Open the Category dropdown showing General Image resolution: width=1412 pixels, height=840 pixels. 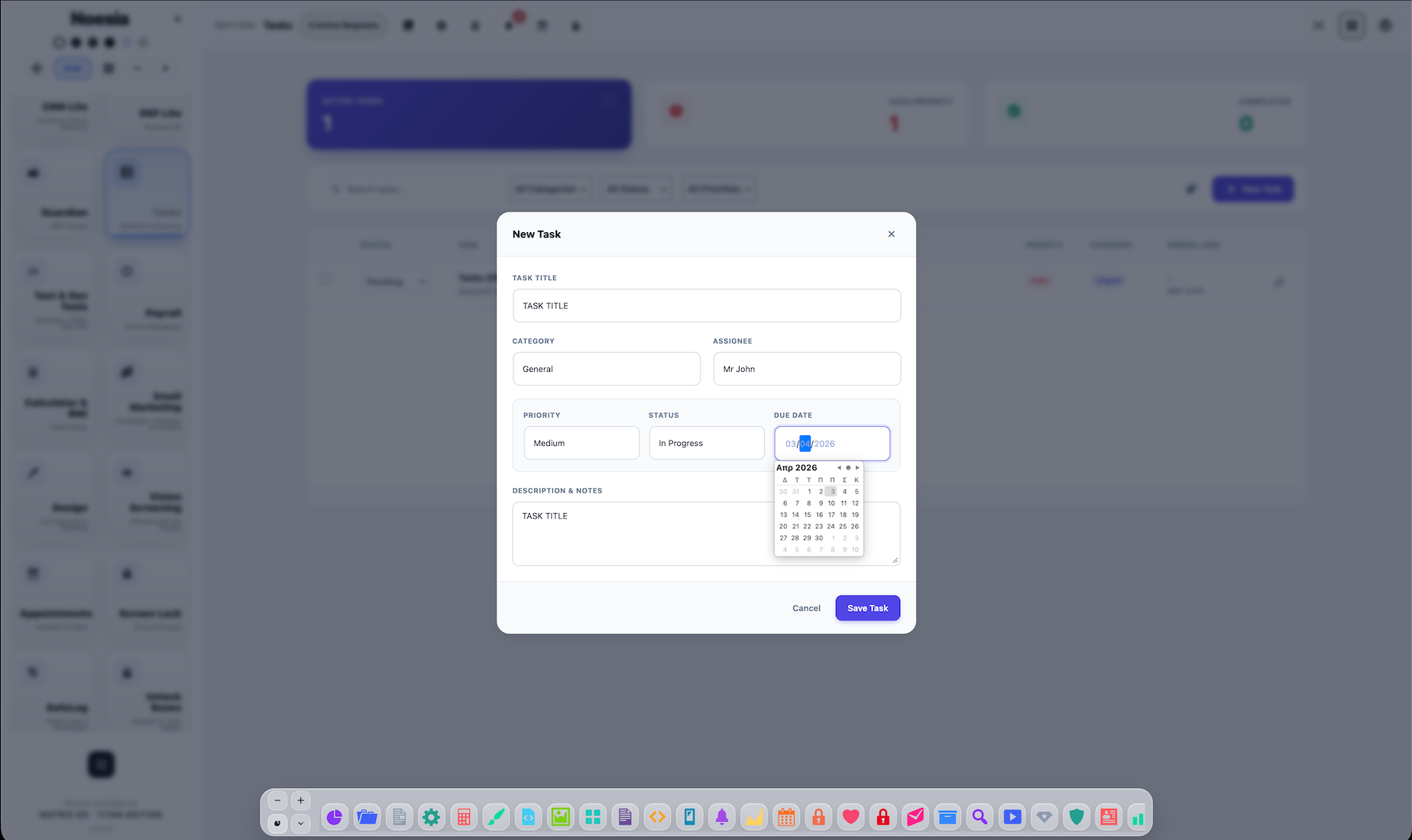[607, 369]
